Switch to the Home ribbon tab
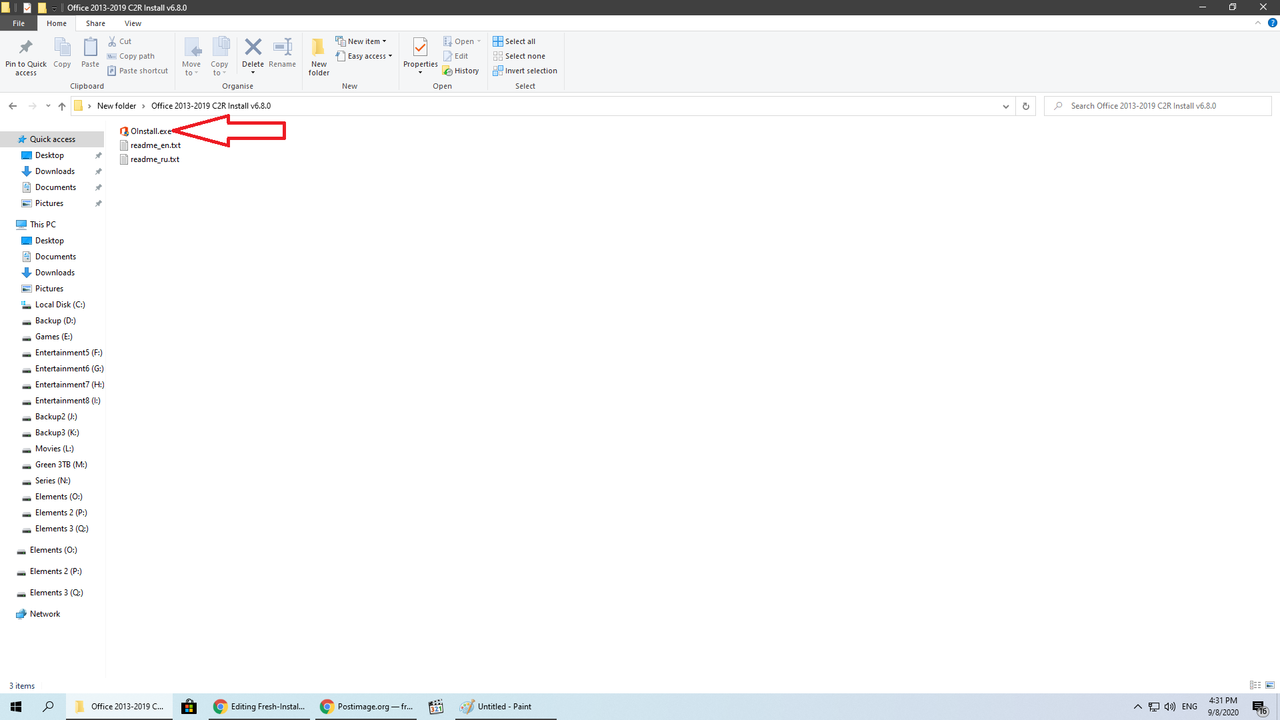The width and height of the screenshot is (1280, 720). 57,23
